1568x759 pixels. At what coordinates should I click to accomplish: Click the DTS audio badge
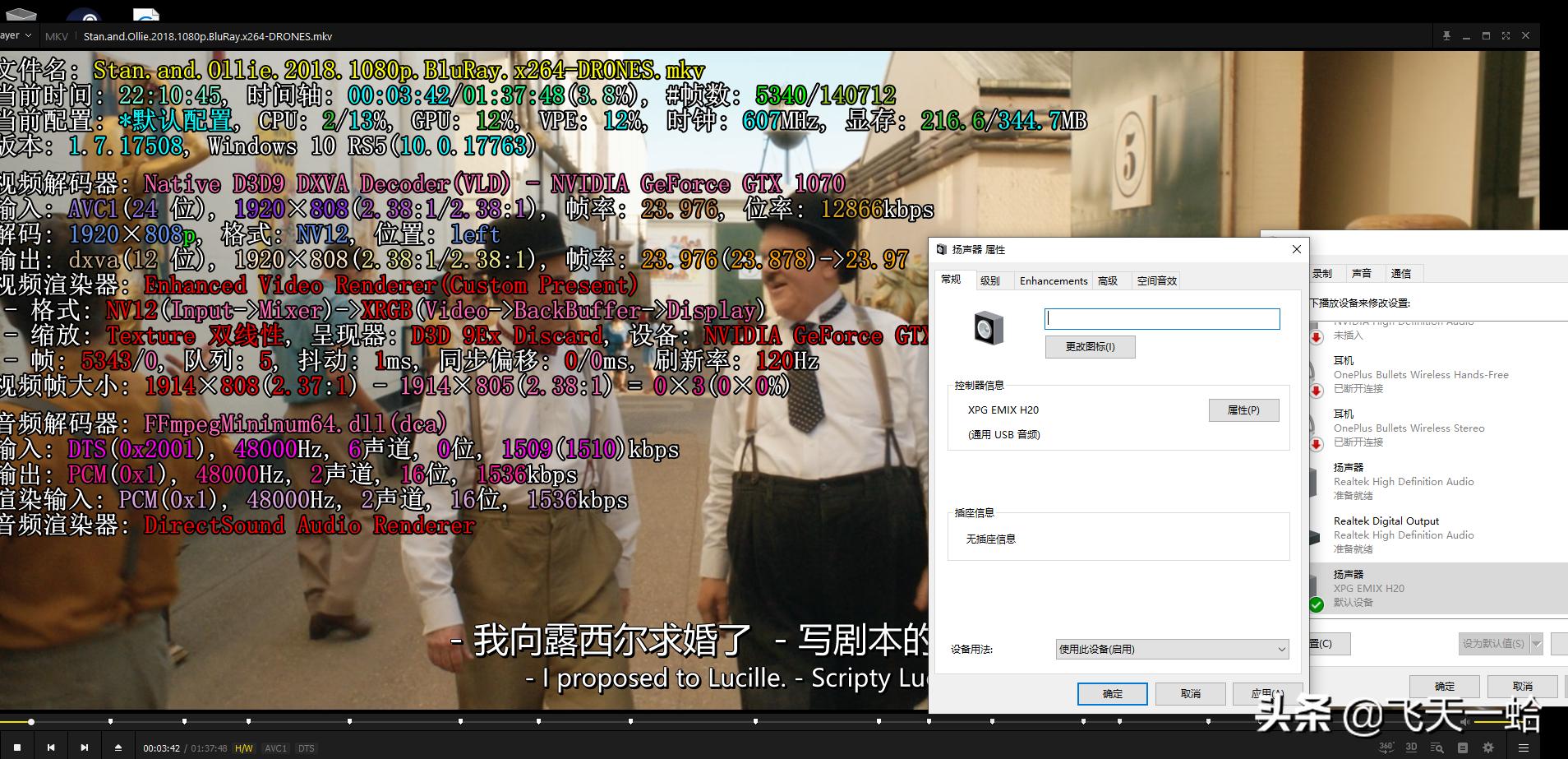pyautogui.click(x=306, y=747)
